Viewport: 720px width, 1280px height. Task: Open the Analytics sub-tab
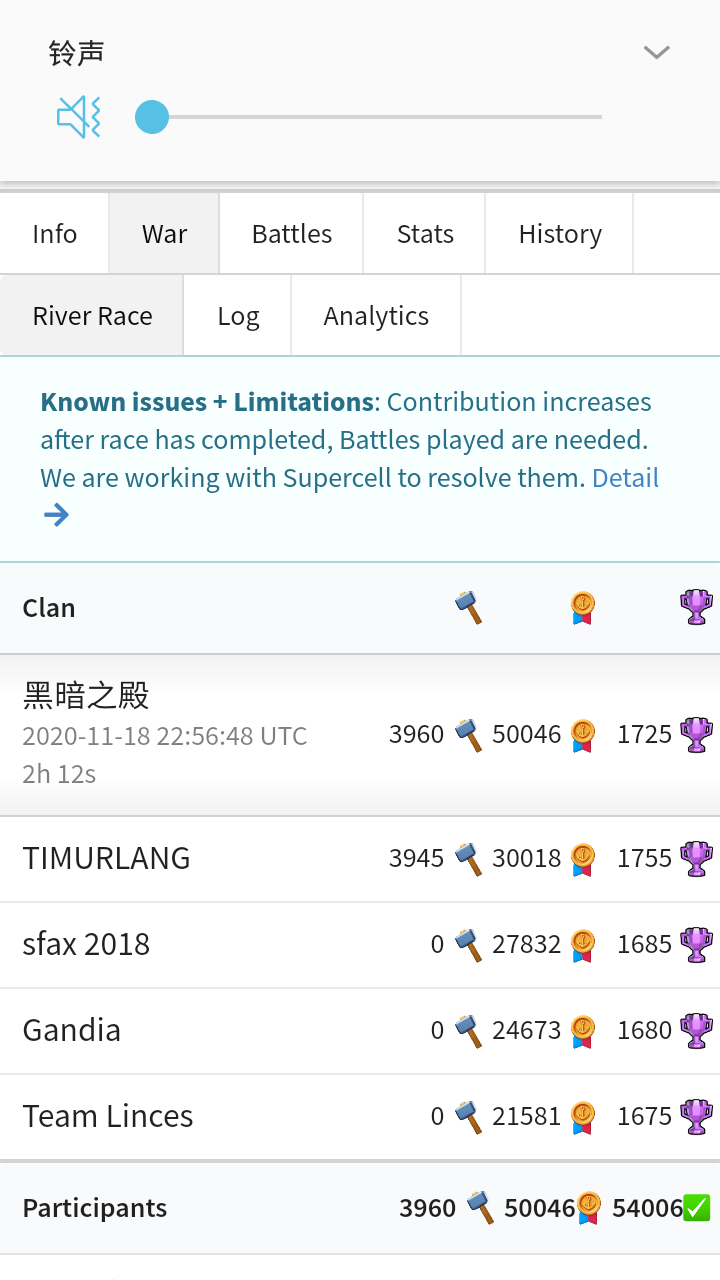pos(376,316)
